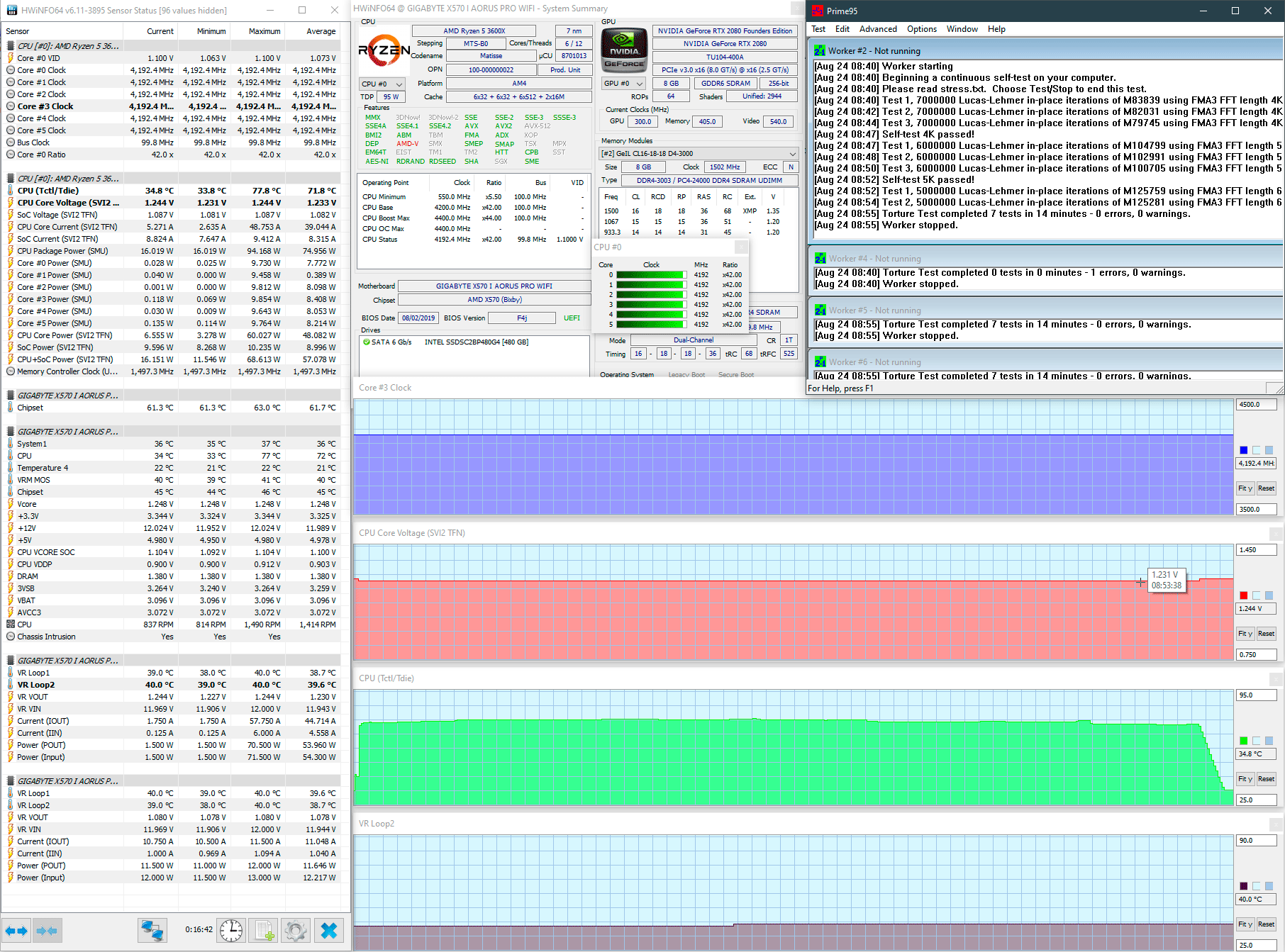
Task: Expand the GeIL memory module dropdown
Action: 699,153
